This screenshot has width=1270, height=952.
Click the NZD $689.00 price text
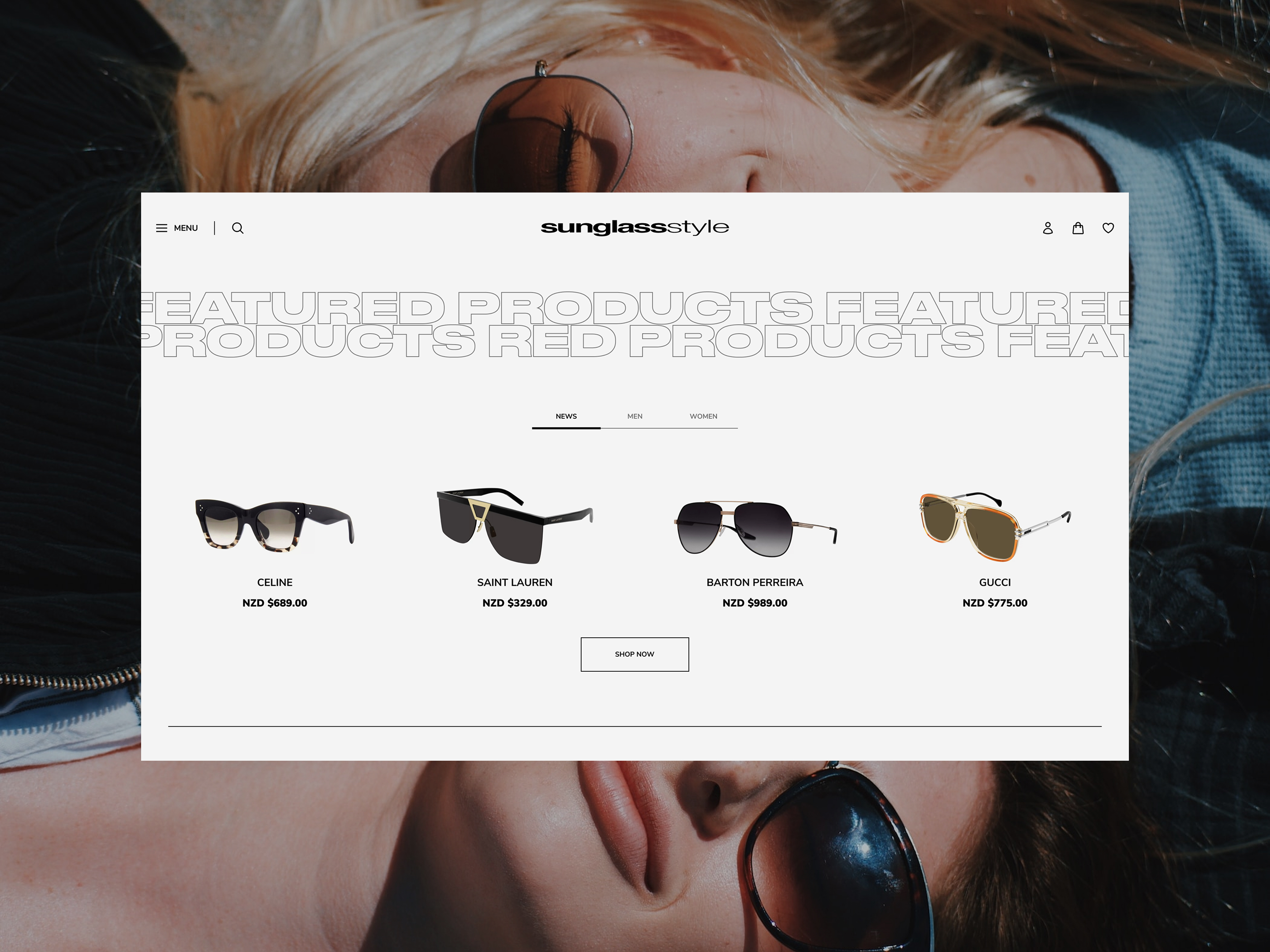click(275, 603)
